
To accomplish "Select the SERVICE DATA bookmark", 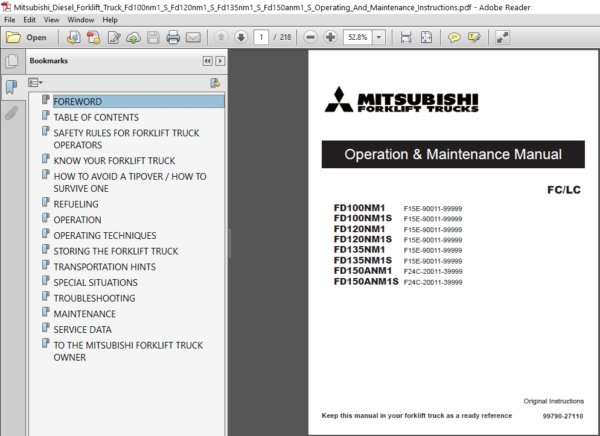I will coord(82,330).
